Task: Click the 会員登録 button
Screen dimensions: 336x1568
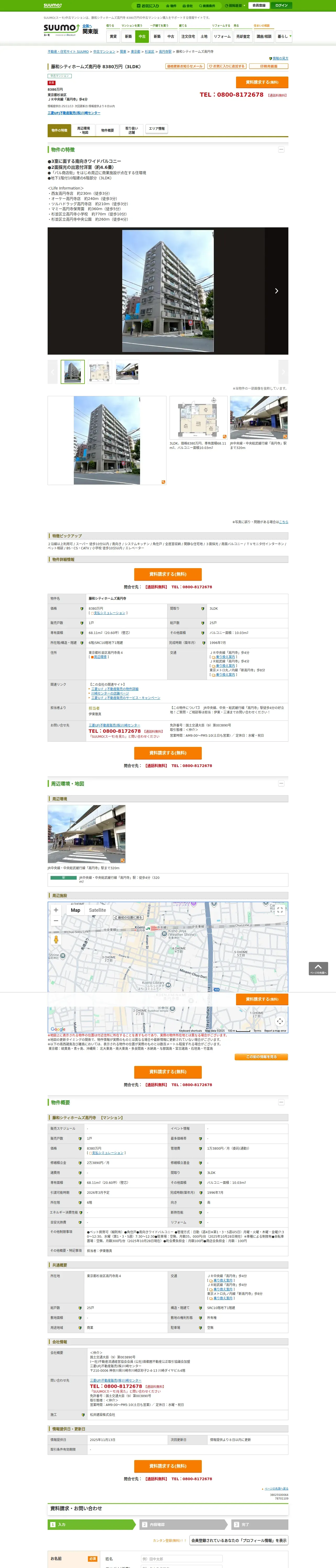Action: [259, 5]
